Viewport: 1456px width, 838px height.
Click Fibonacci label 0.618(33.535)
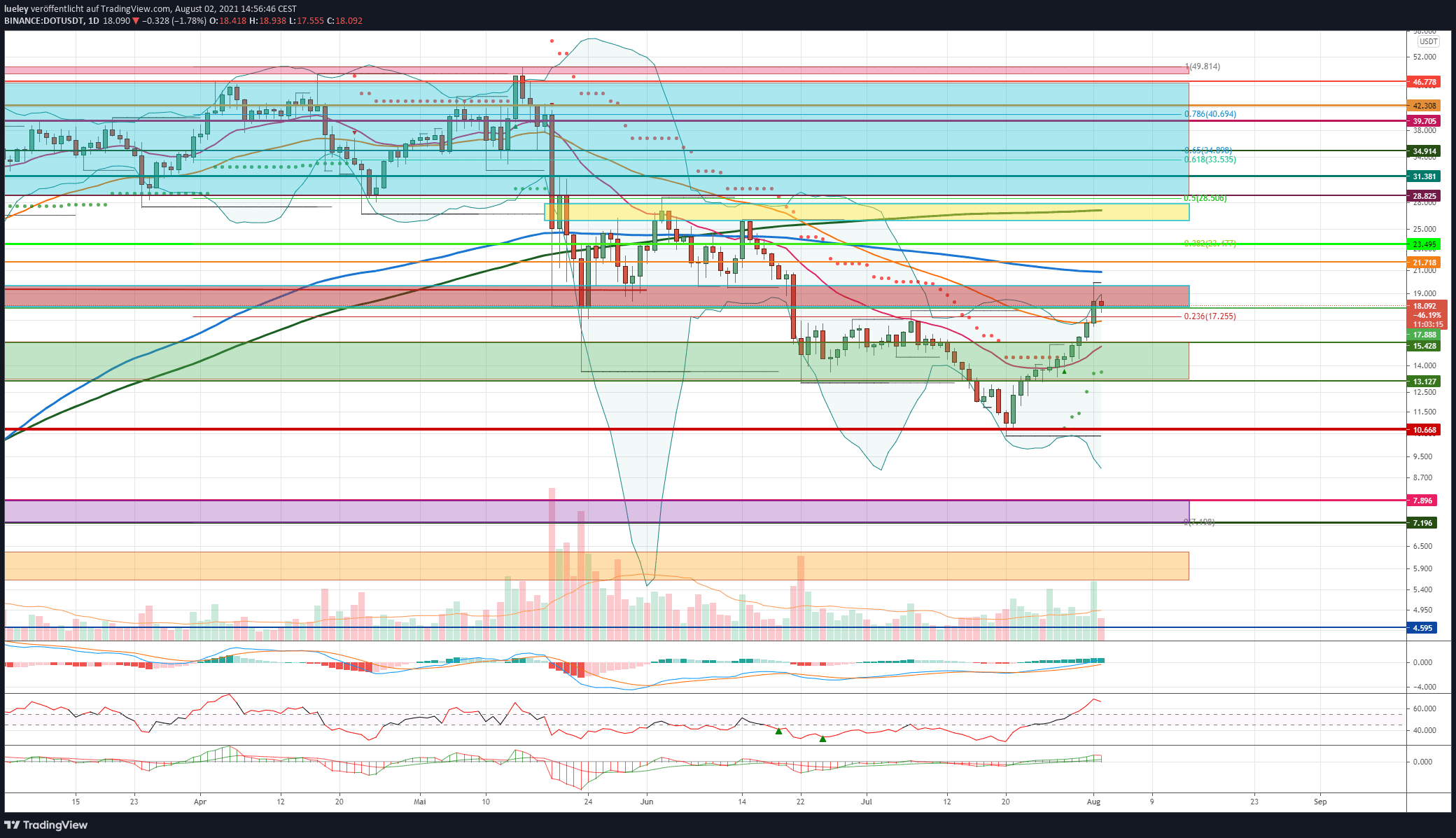coord(1210,160)
